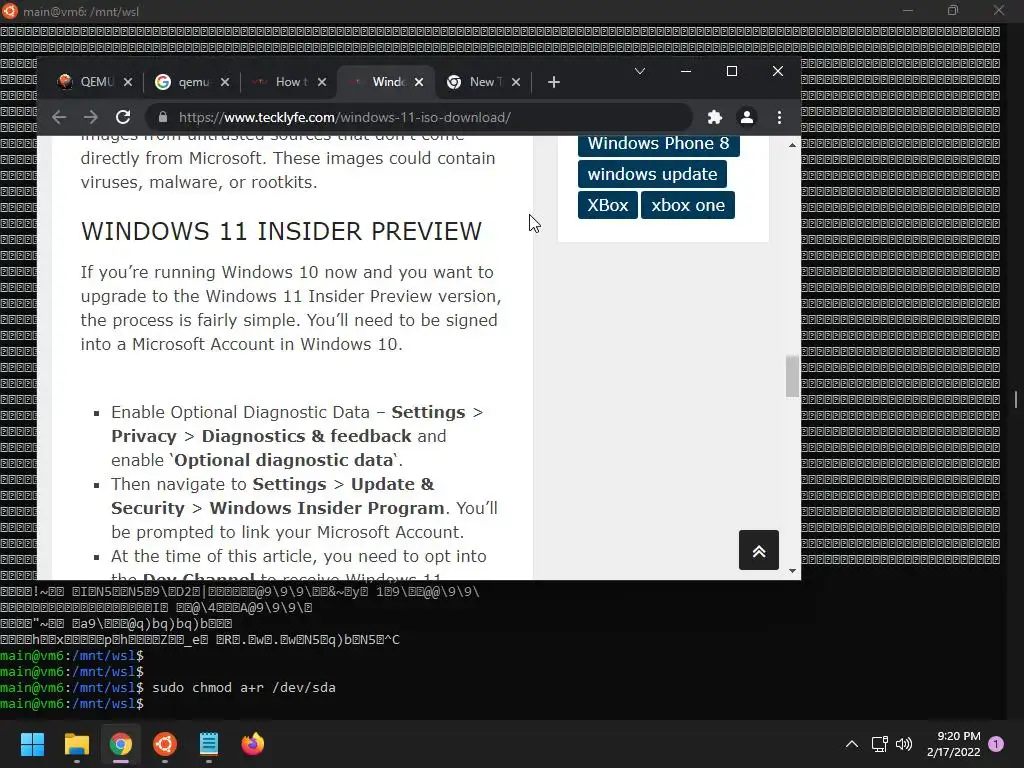The width and height of the screenshot is (1024, 768).
Task: Open the Notepad taskbar icon
Action: (x=209, y=744)
